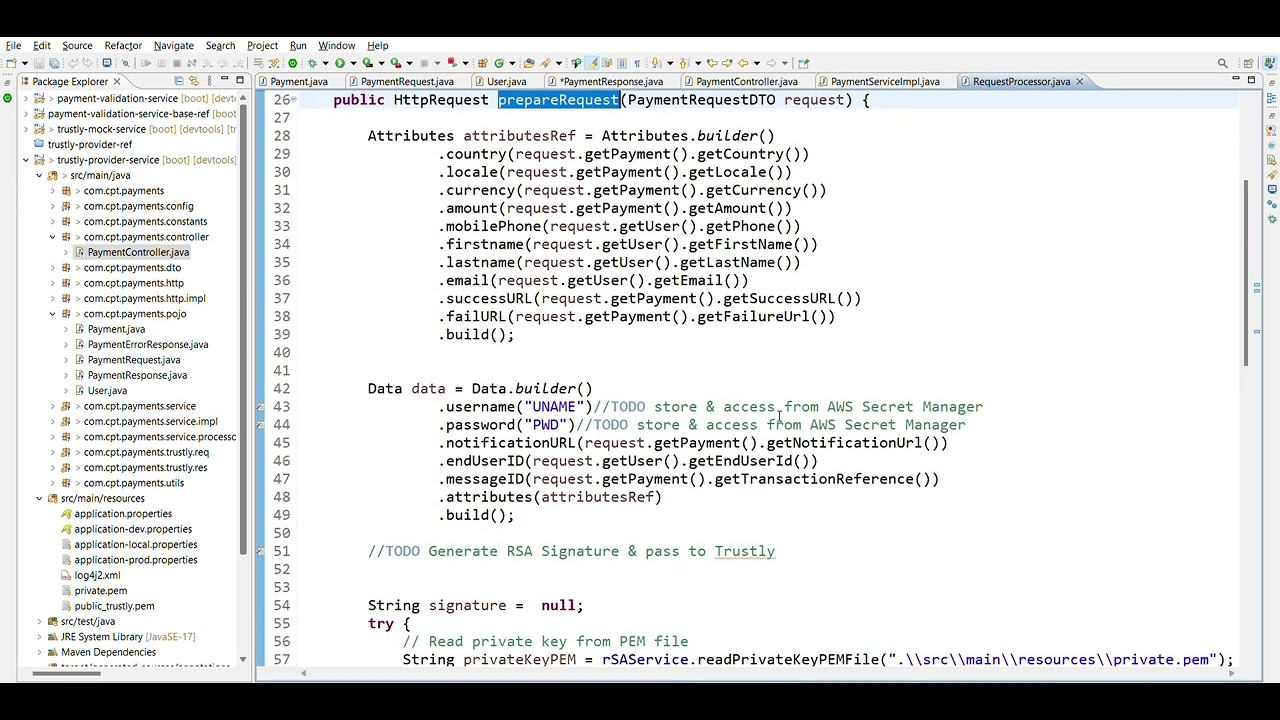This screenshot has width=1280, height=720.
Task: Toggle Show Whitespace Characters icon
Action: pos(637,63)
